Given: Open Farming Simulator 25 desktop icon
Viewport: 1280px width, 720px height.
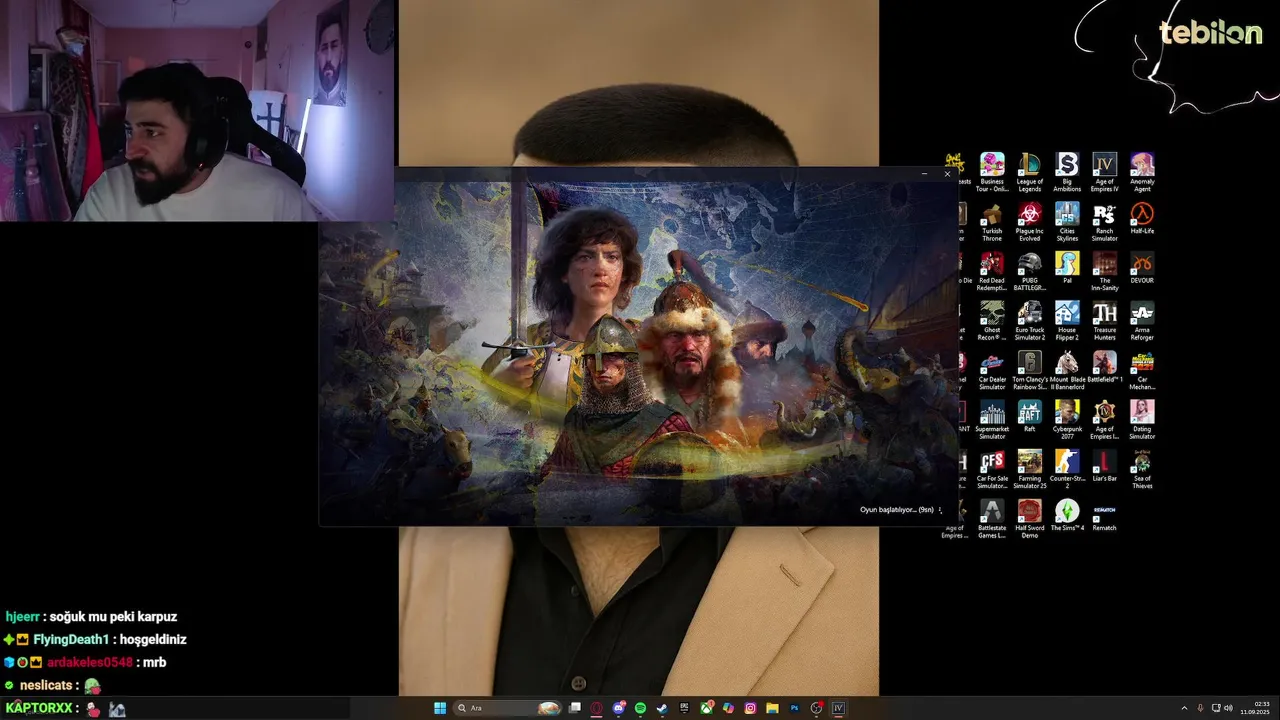Looking at the screenshot, I should pyautogui.click(x=1029, y=469).
